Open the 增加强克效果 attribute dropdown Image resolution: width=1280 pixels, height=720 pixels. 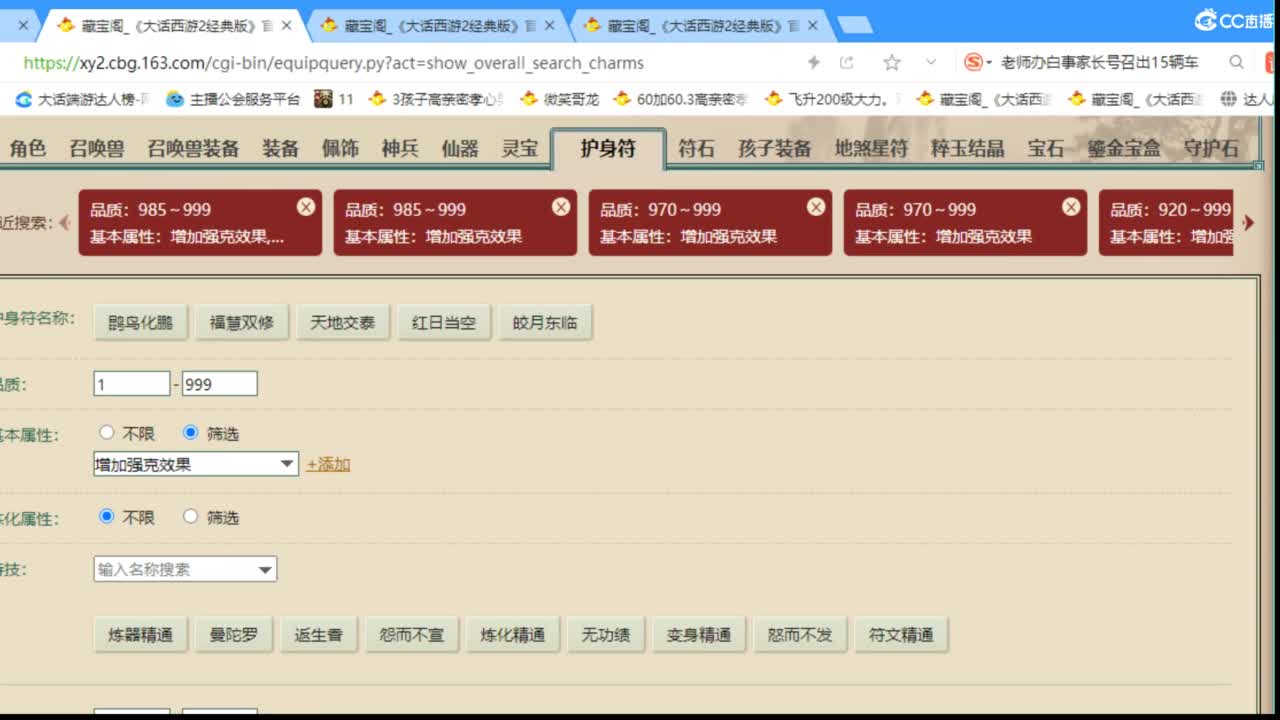tap(196, 464)
